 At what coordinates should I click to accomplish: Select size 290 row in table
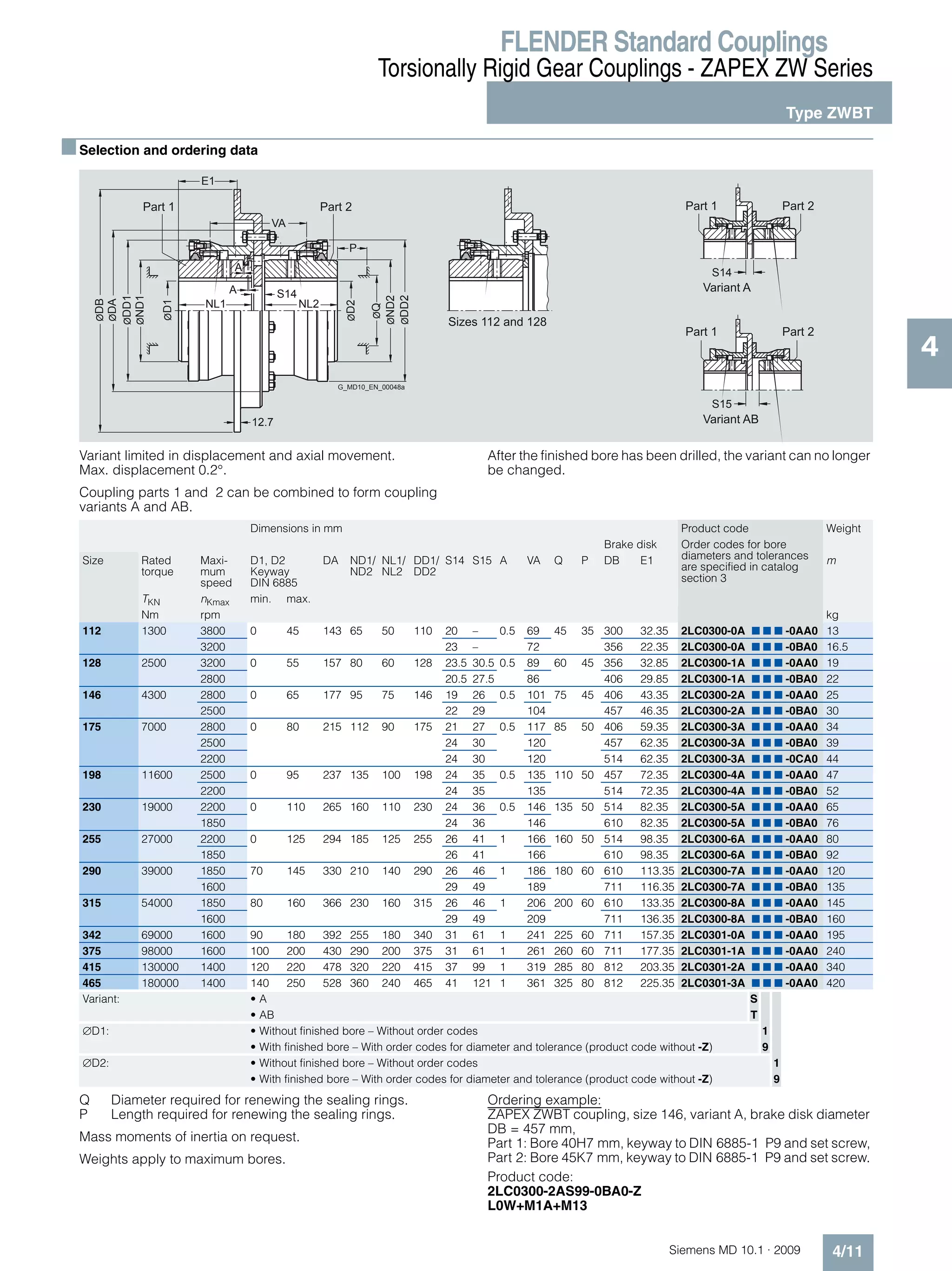click(x=92, y=871)
